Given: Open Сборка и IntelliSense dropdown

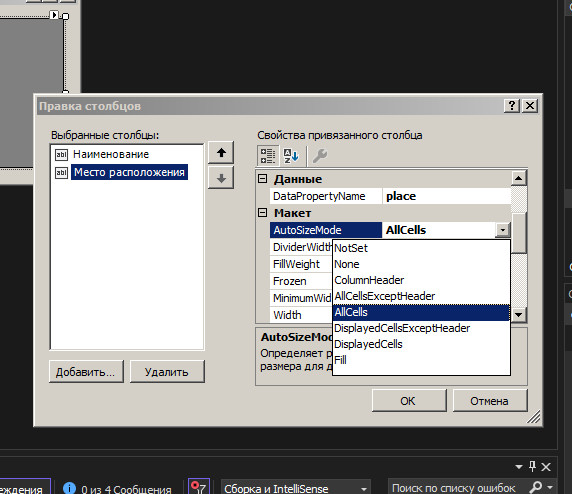Looking at the screenshot, I should 364,489.
